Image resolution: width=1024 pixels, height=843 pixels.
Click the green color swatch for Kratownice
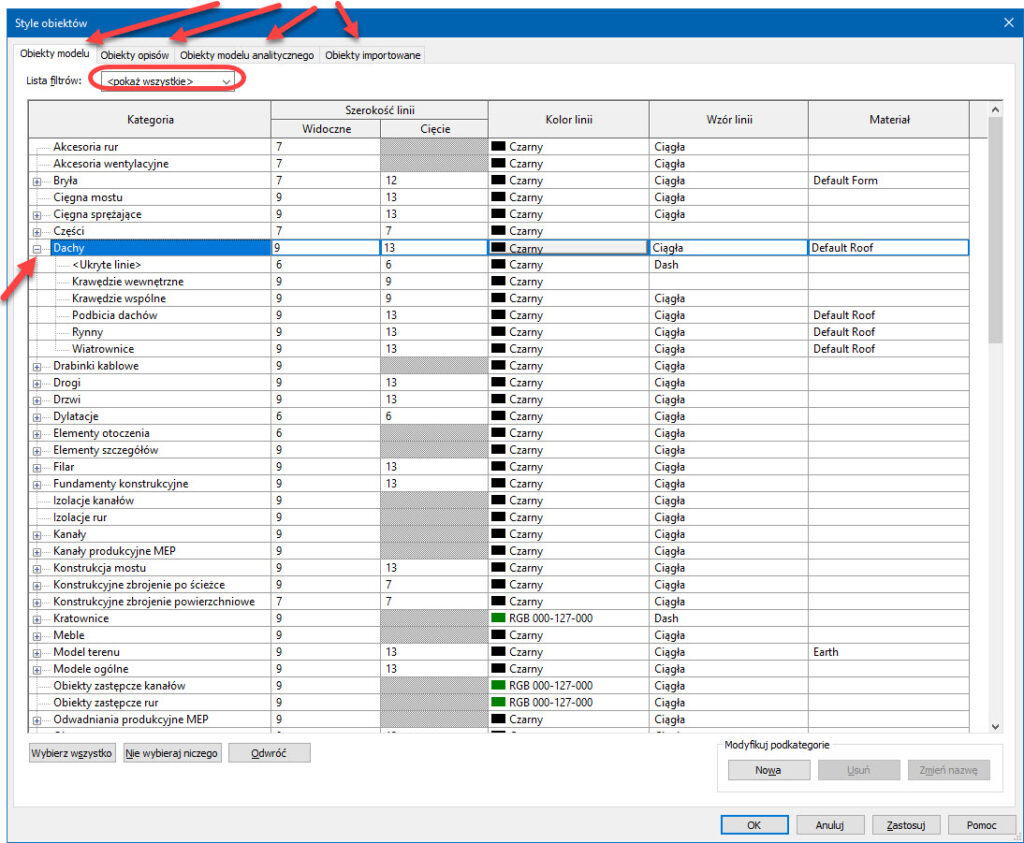point(498,619)
